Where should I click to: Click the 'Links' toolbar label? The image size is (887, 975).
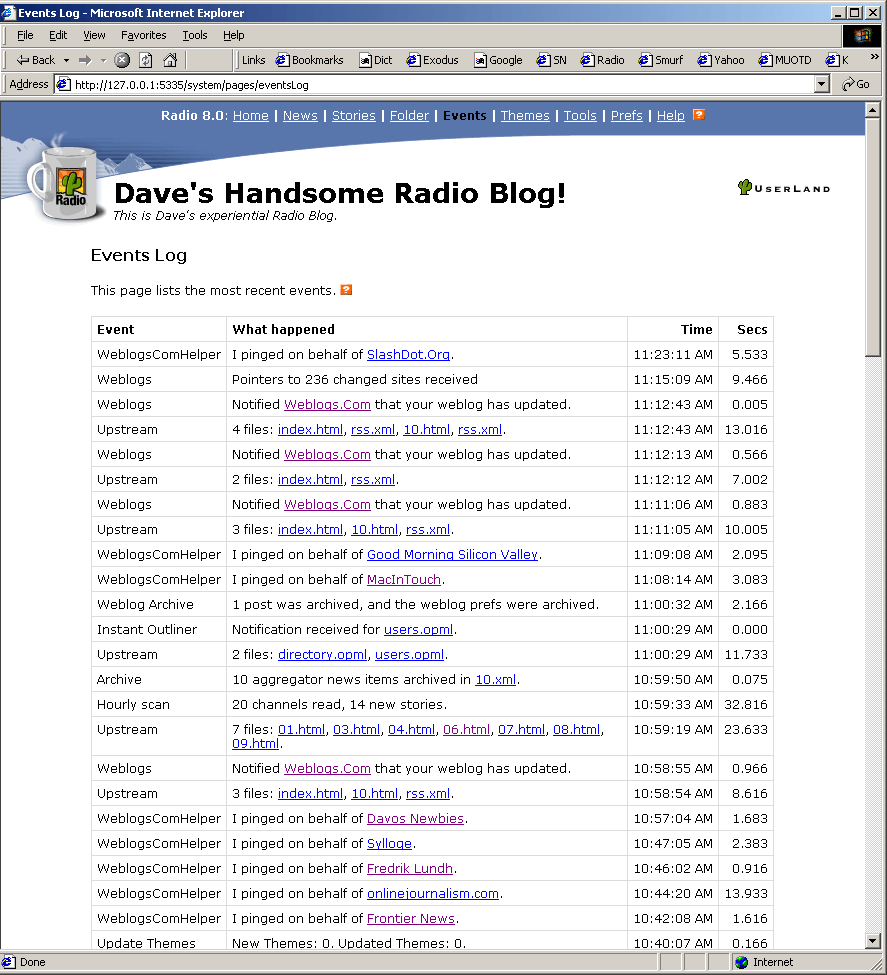253,60
